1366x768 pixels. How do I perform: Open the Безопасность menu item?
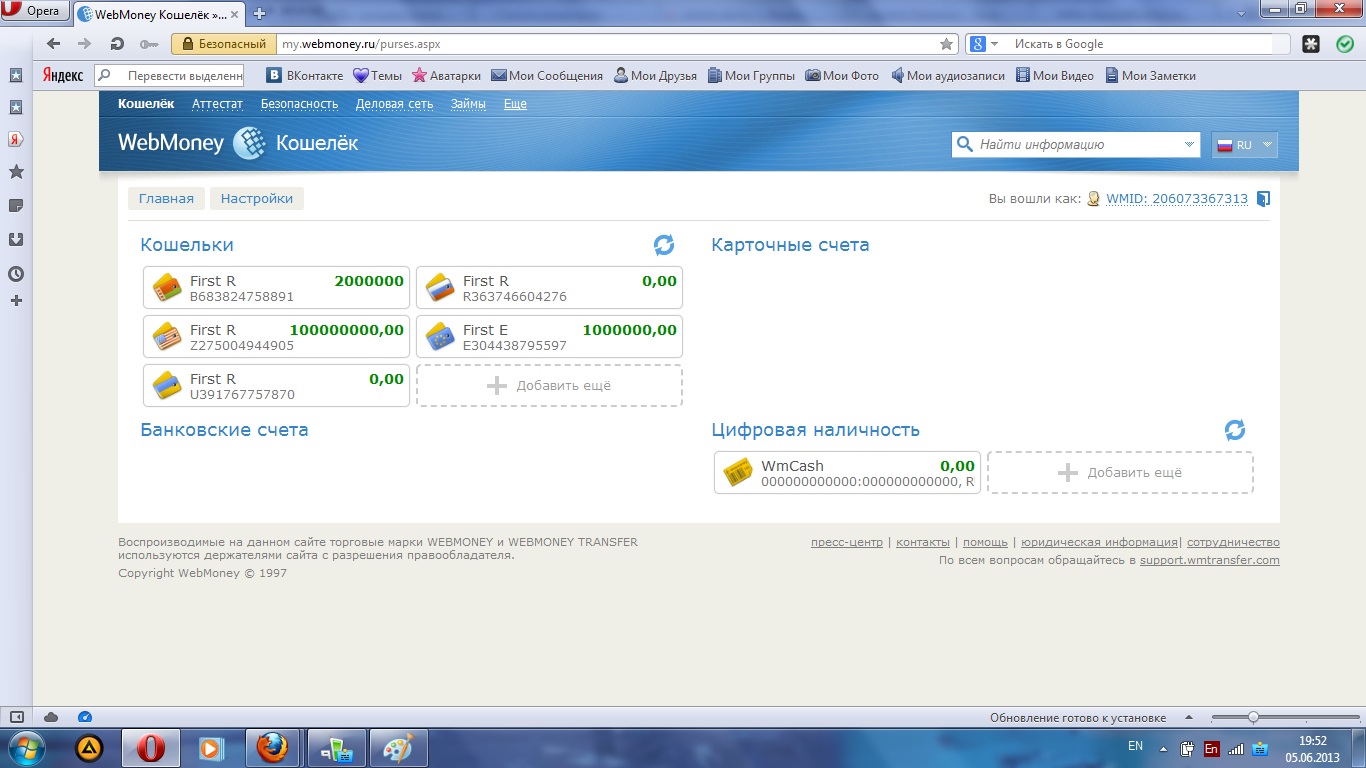299,104
